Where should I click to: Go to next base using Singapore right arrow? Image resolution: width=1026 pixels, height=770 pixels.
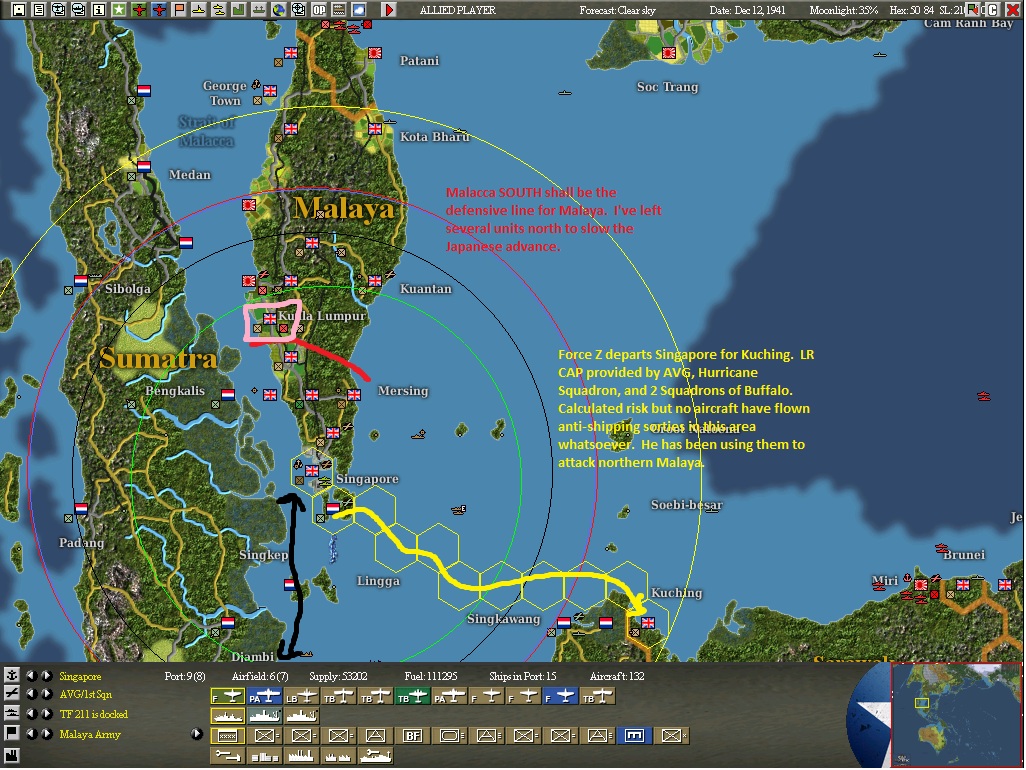[47, 676]
